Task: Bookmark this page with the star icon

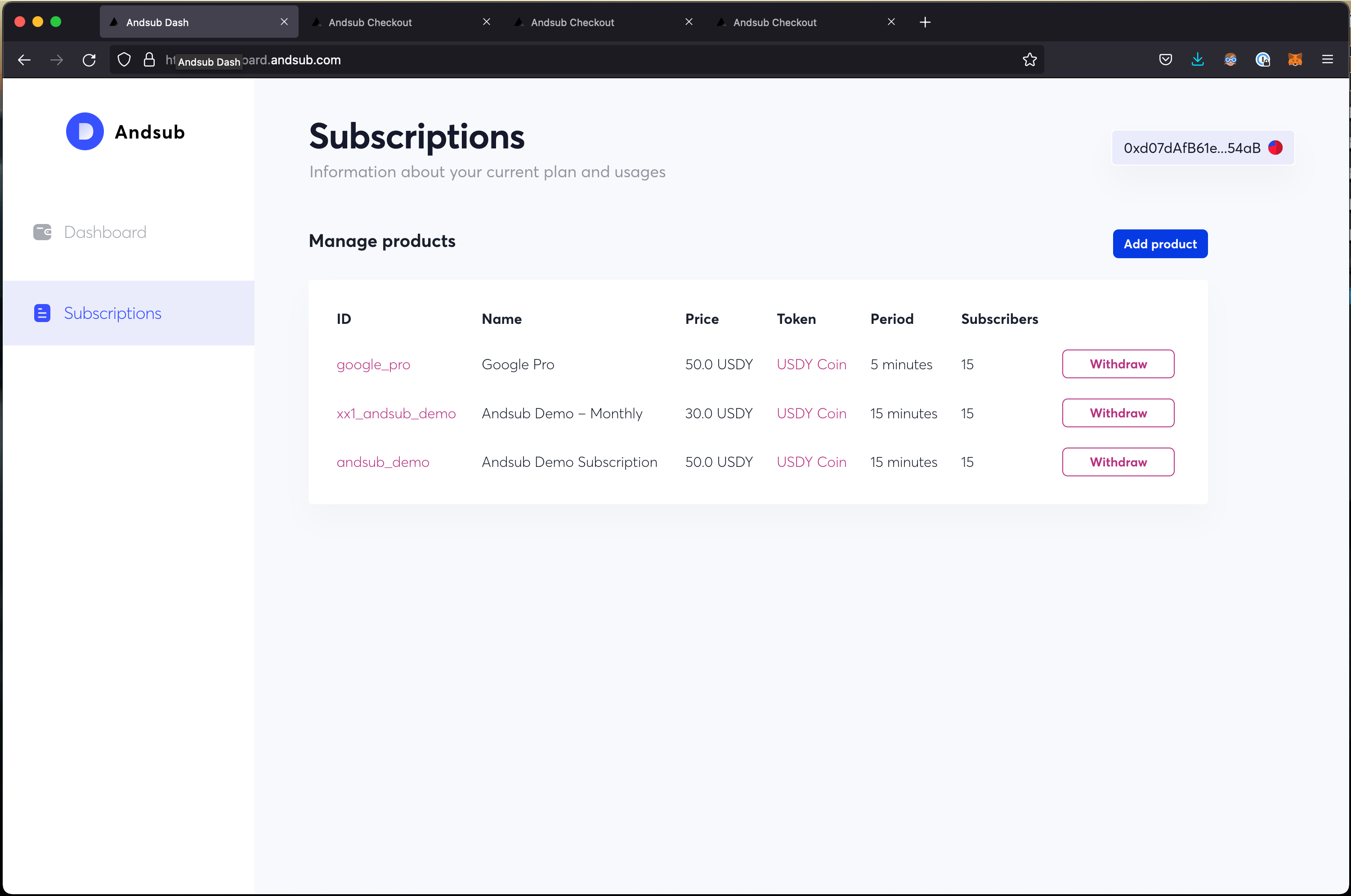Action: 1029,60
